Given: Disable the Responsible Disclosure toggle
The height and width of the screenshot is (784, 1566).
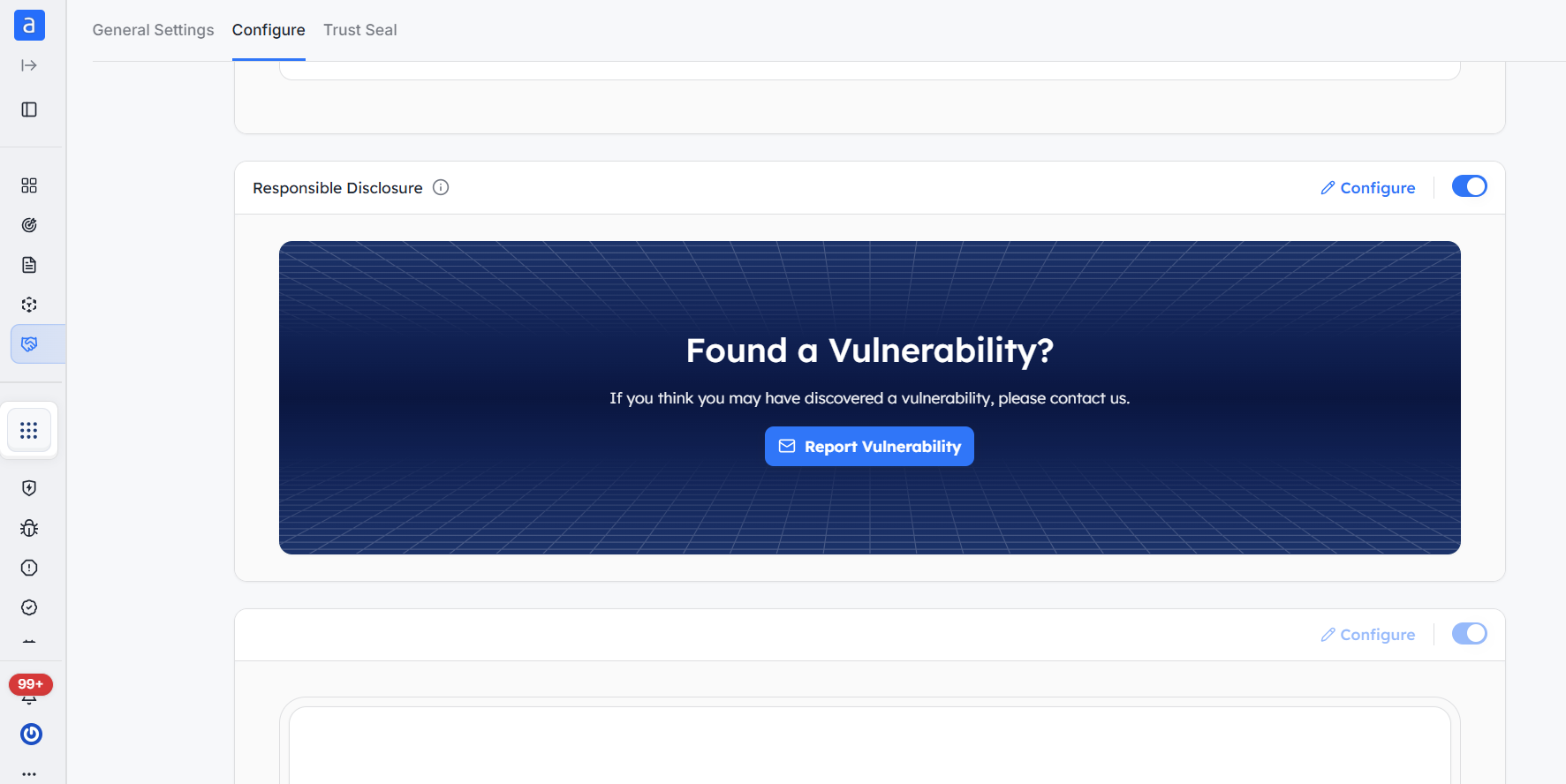Looking at the screenshot, I should point(1470,186).
